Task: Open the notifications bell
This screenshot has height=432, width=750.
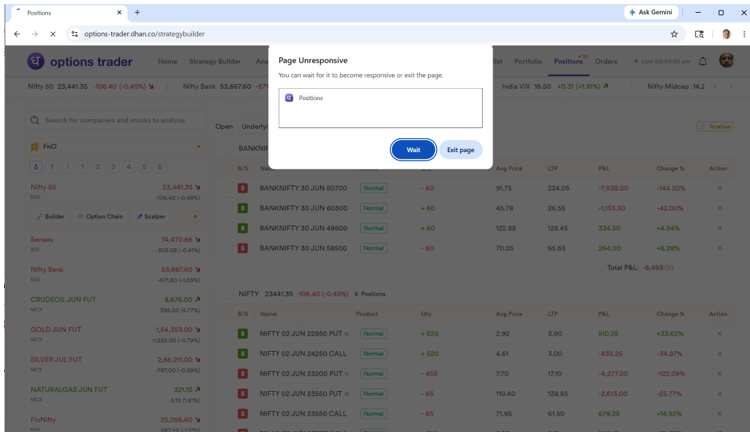Action: 703,61
